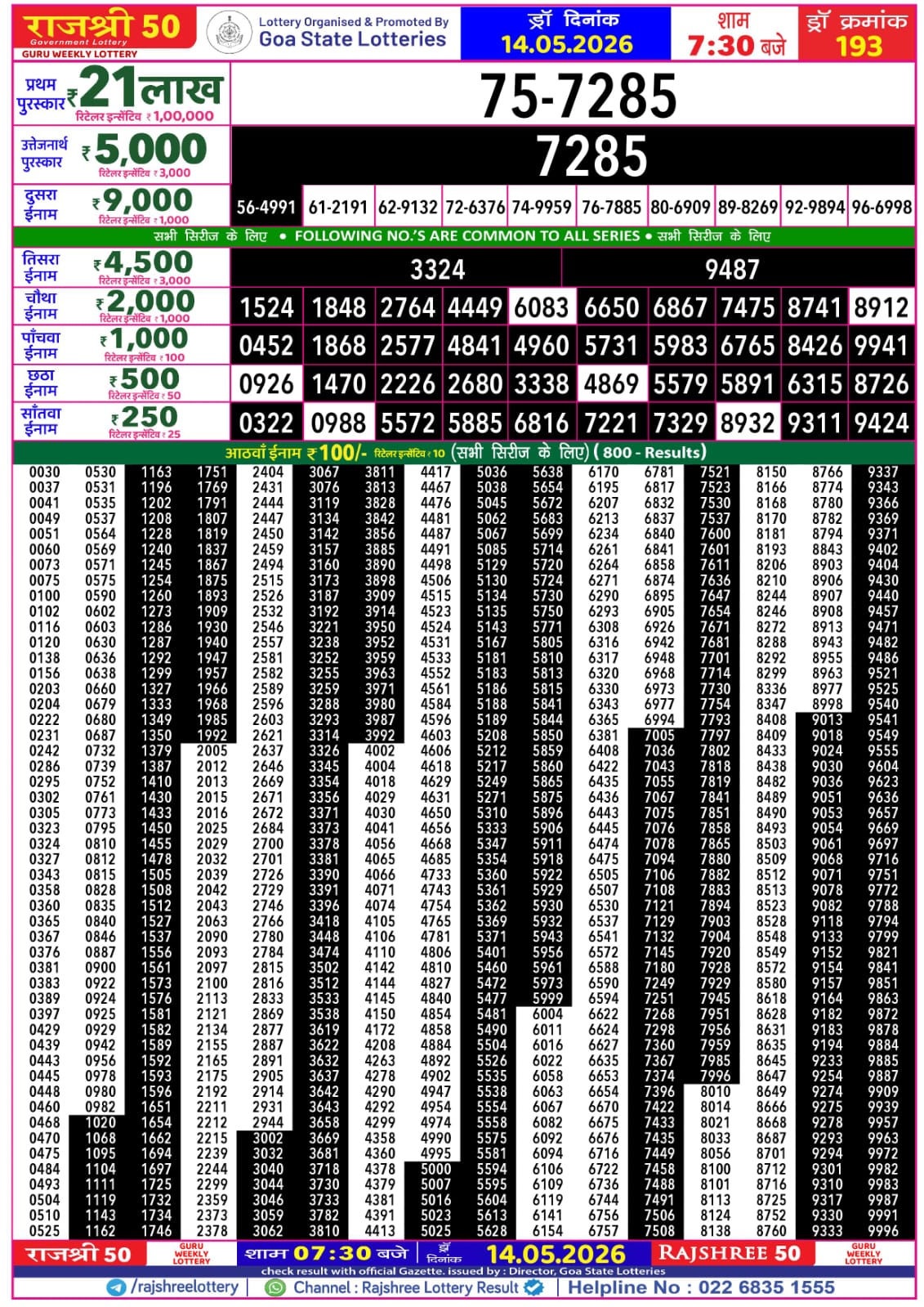The height and width of the screenshot is (1307, 924).
Task: Click the WhatsApp icon beside Channel text
Action: 276,1287
